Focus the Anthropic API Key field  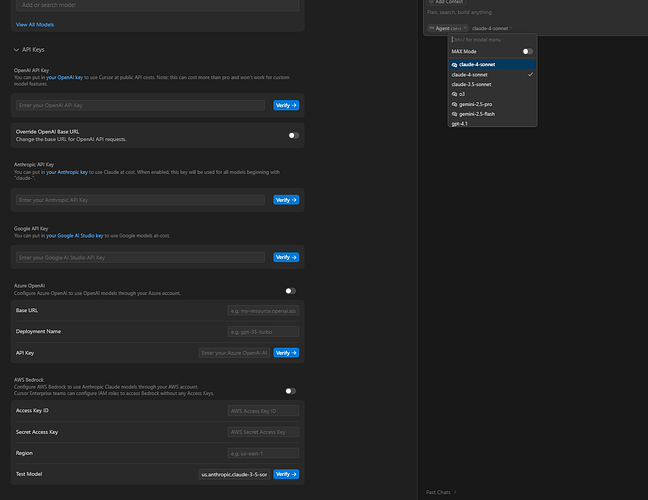[140, 200]
